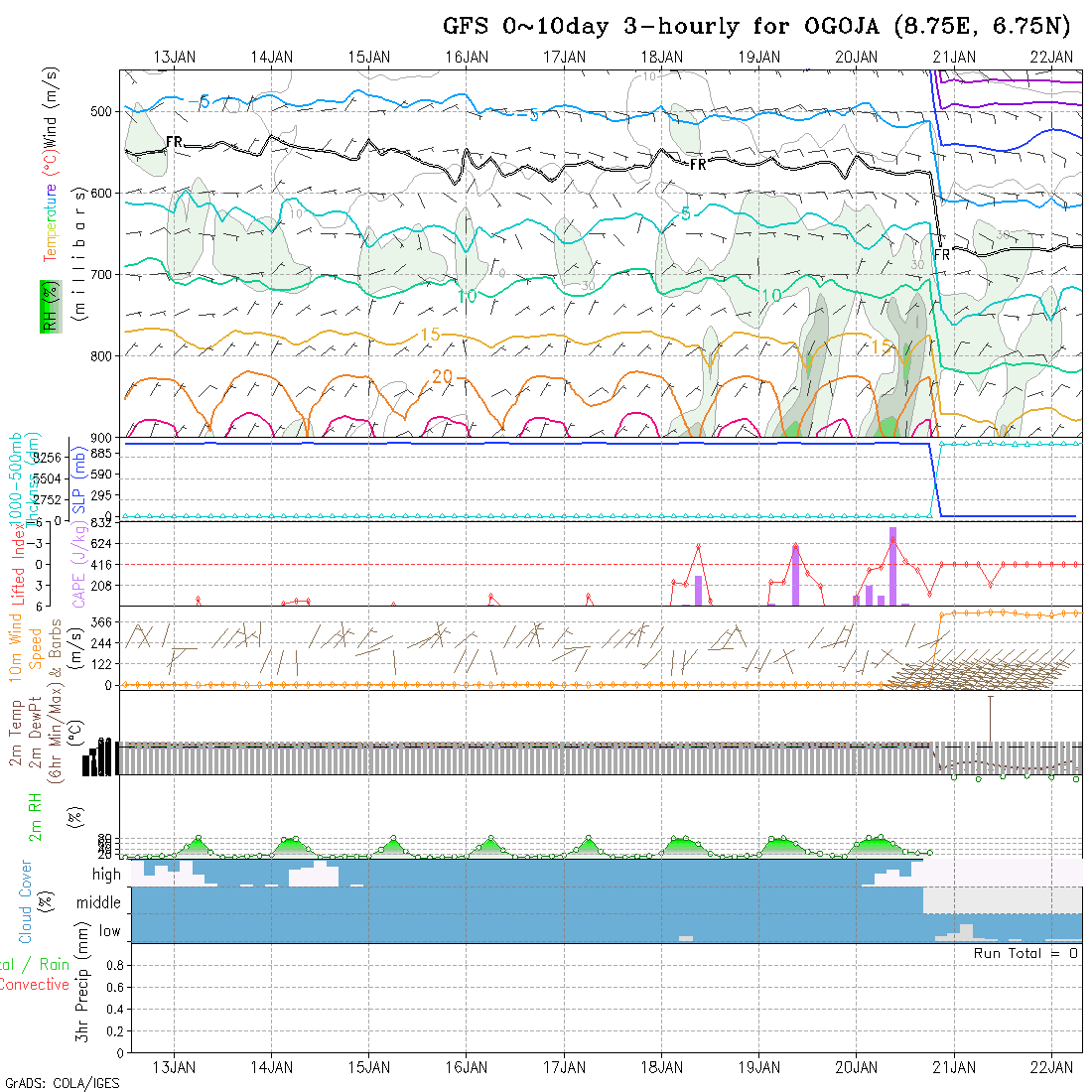The width and height of the screenshot is (1092, 1092).
Task: Select 18JAN on the top date axis
Action: click(661, 57)
